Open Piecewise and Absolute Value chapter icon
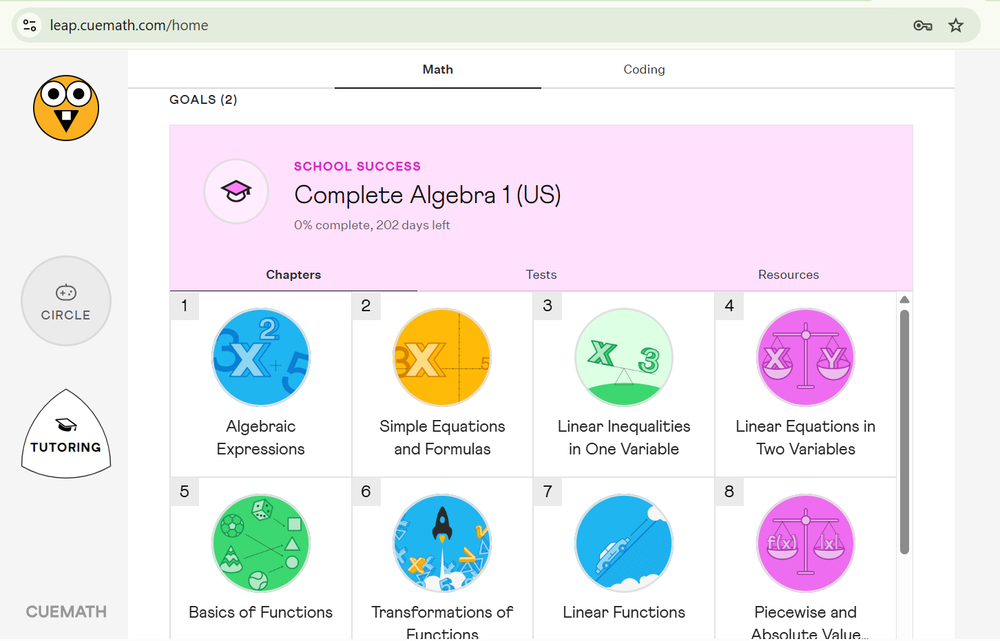 805,543
